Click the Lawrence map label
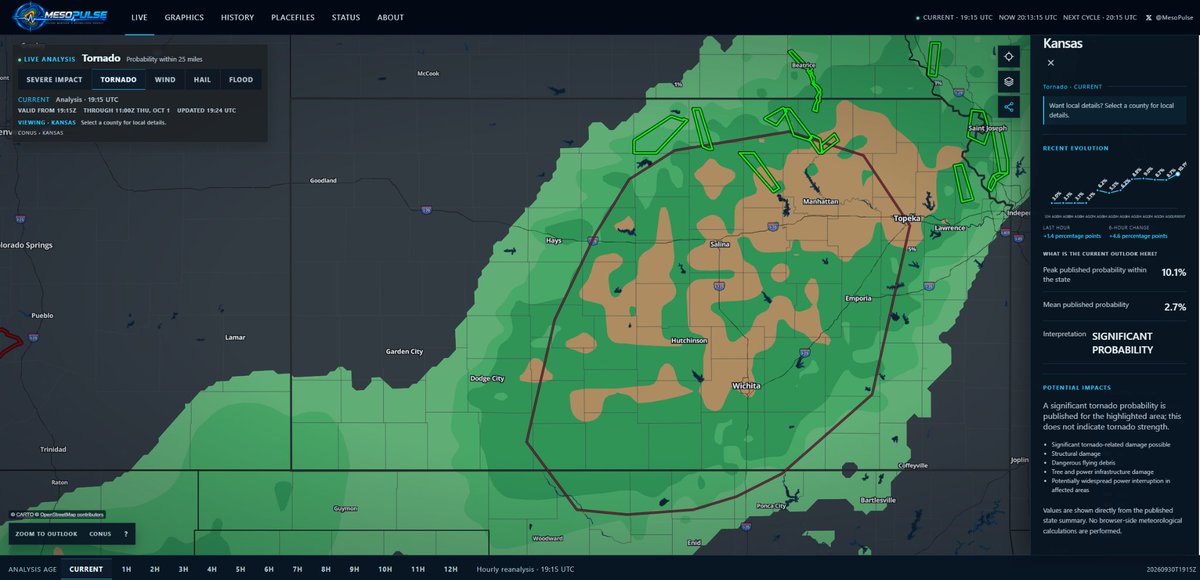The height and width of the screenshot is (580, 1200). 950,227
